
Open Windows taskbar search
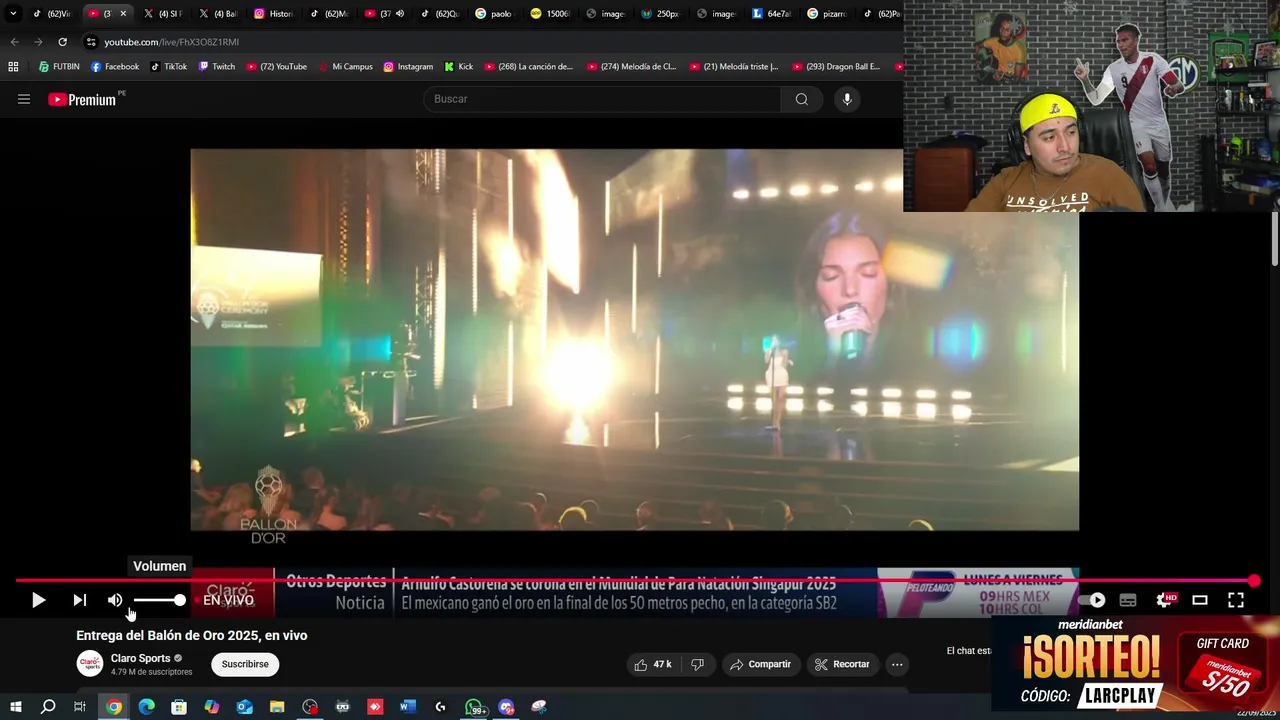tap(48, 707)
